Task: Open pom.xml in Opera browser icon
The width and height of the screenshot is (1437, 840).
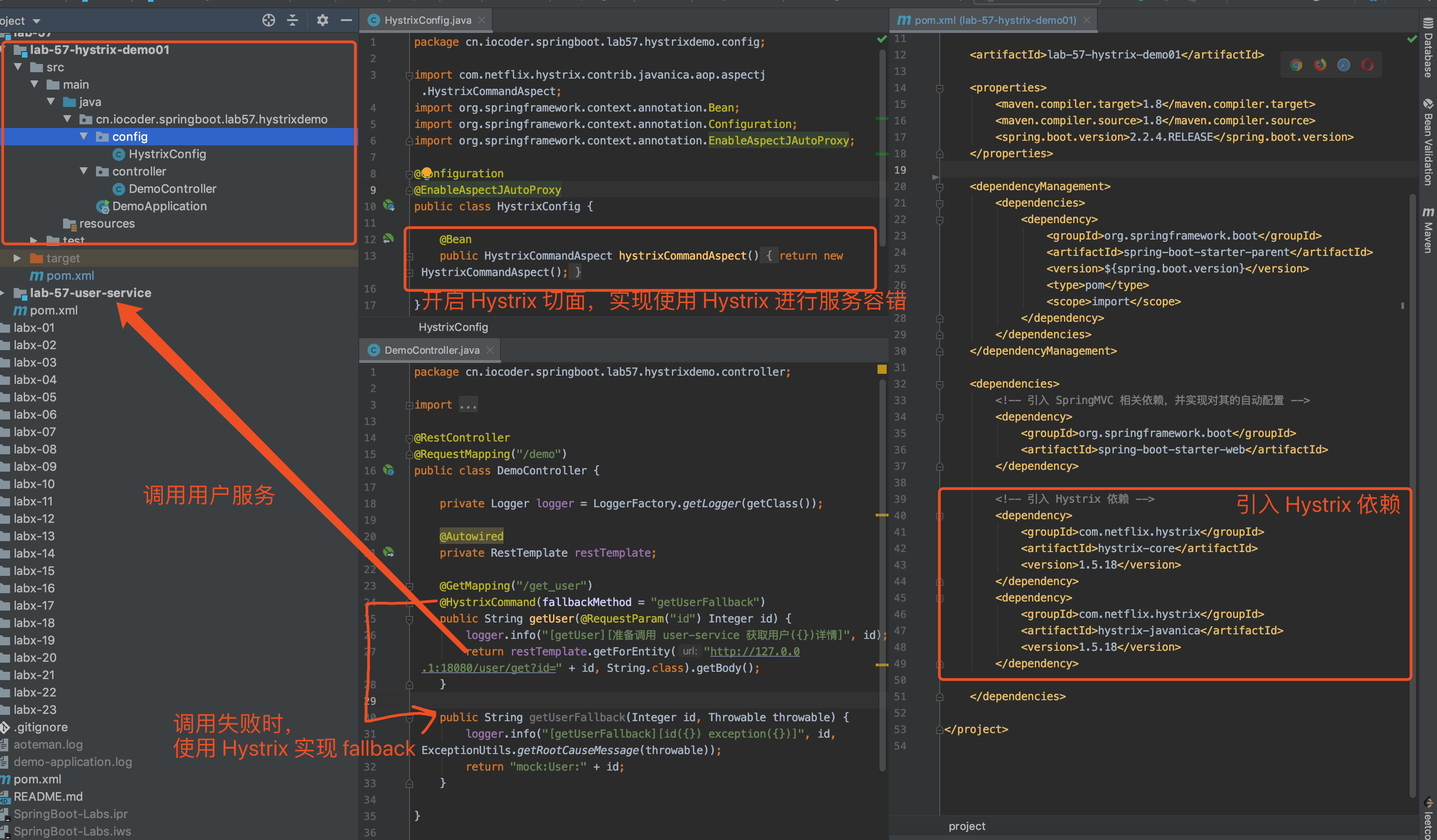Action: click(x=1368, y=65)
